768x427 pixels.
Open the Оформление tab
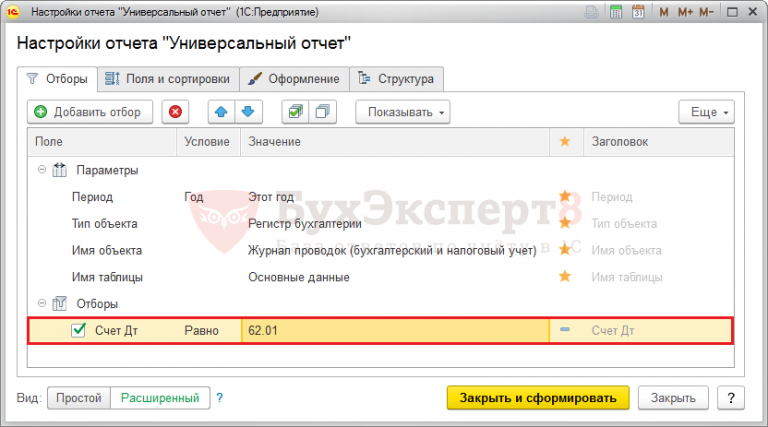pos(294,79)
